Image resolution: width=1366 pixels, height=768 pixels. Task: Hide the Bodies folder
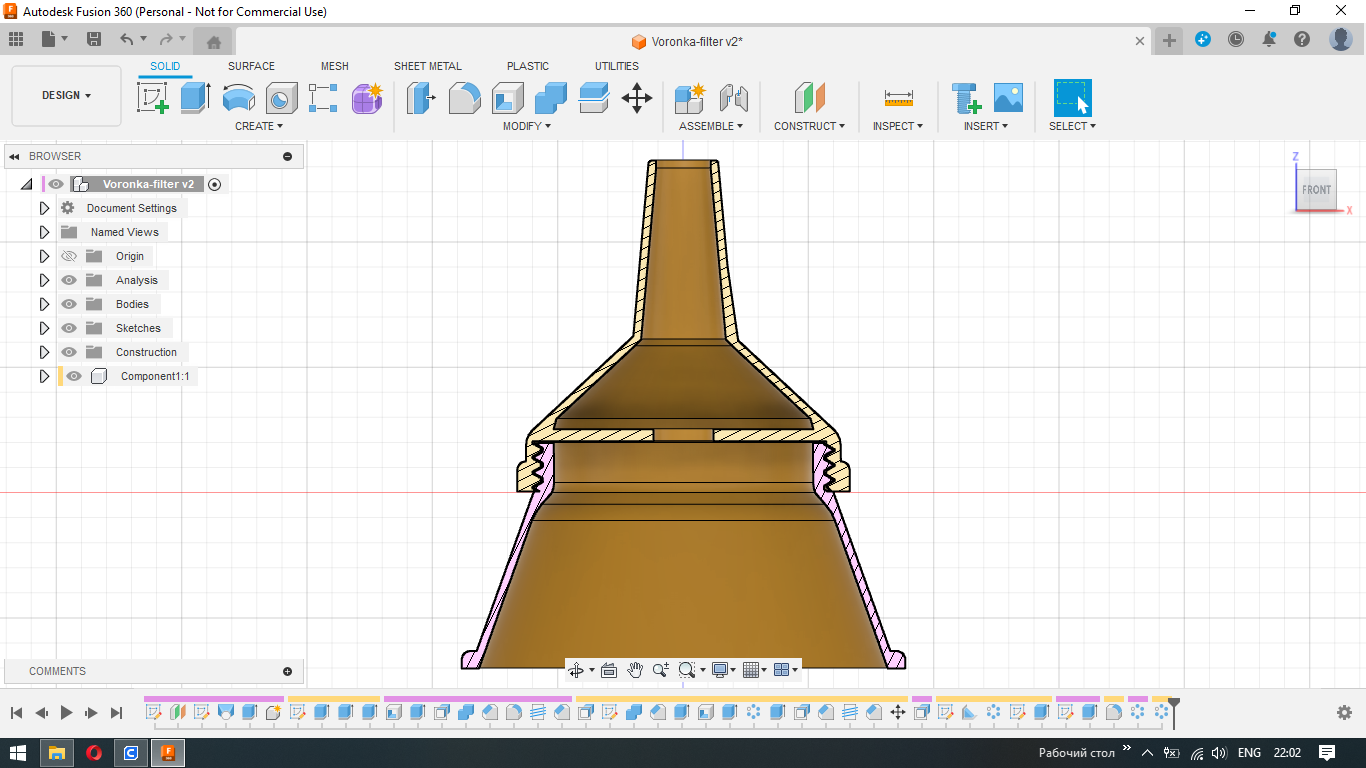69,304
